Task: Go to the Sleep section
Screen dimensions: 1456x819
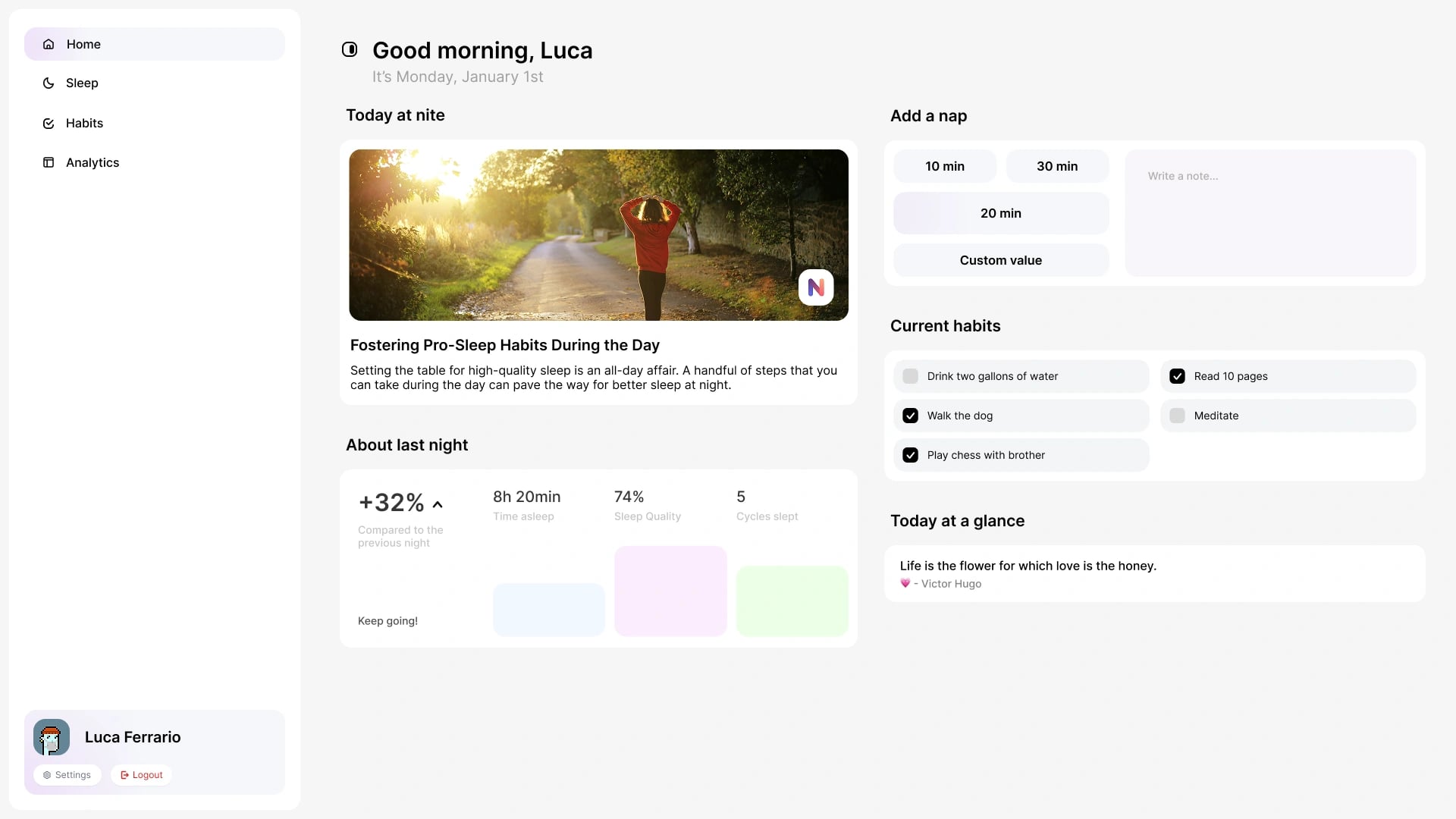Action: pyautogui.click(x=82, y=83)
